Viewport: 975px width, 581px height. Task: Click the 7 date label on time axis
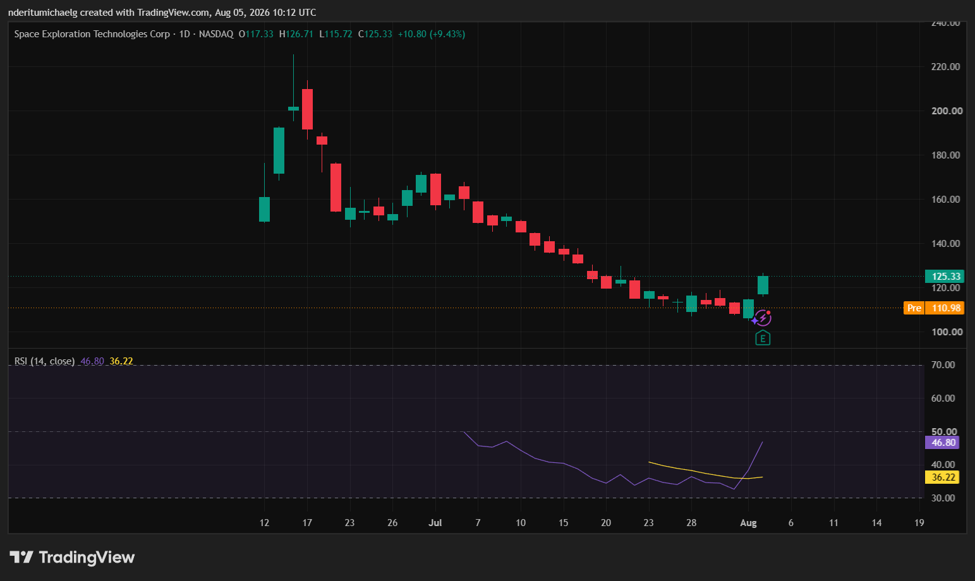point(478,523)
